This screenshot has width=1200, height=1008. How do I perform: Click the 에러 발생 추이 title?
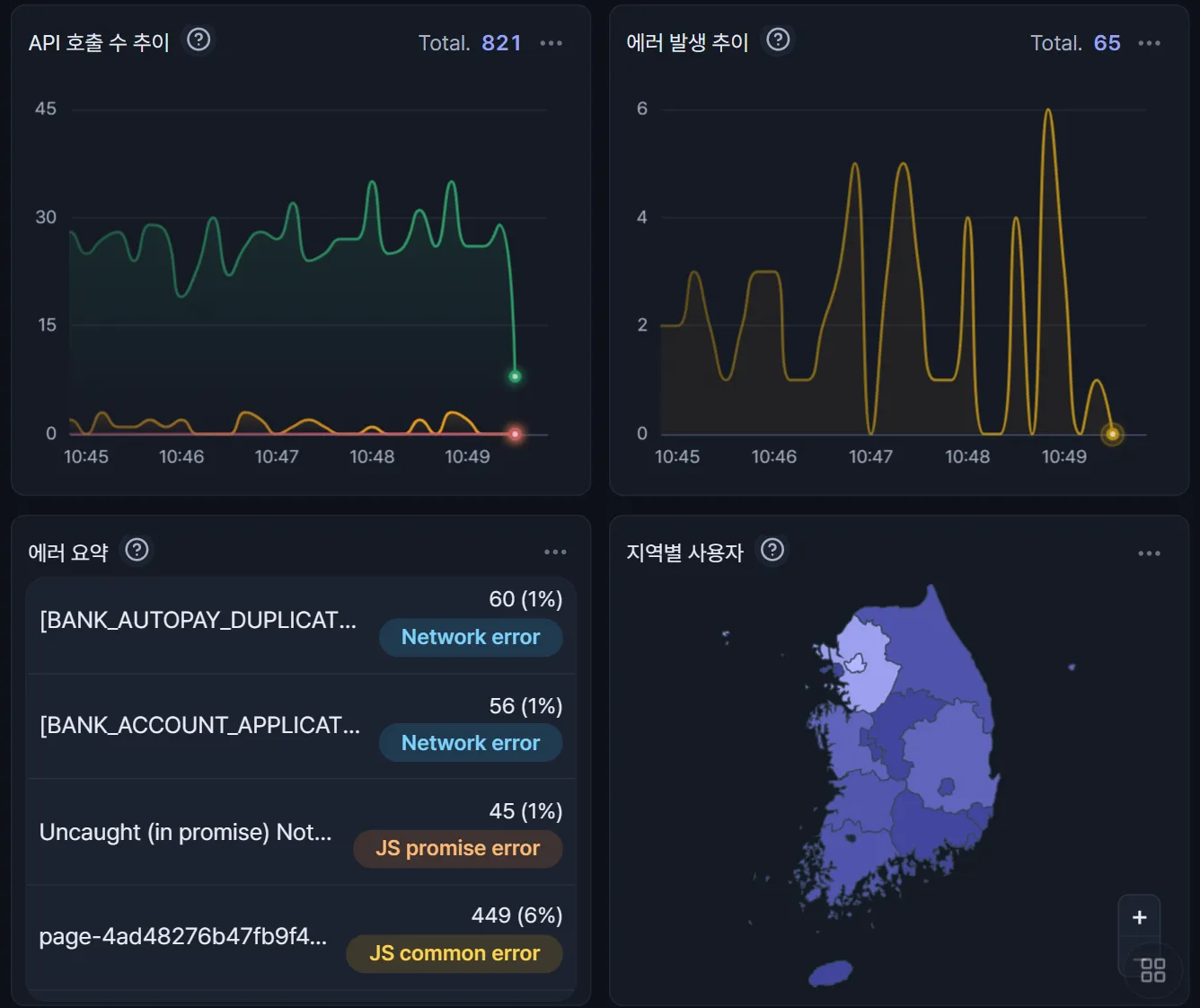[687, 42]
